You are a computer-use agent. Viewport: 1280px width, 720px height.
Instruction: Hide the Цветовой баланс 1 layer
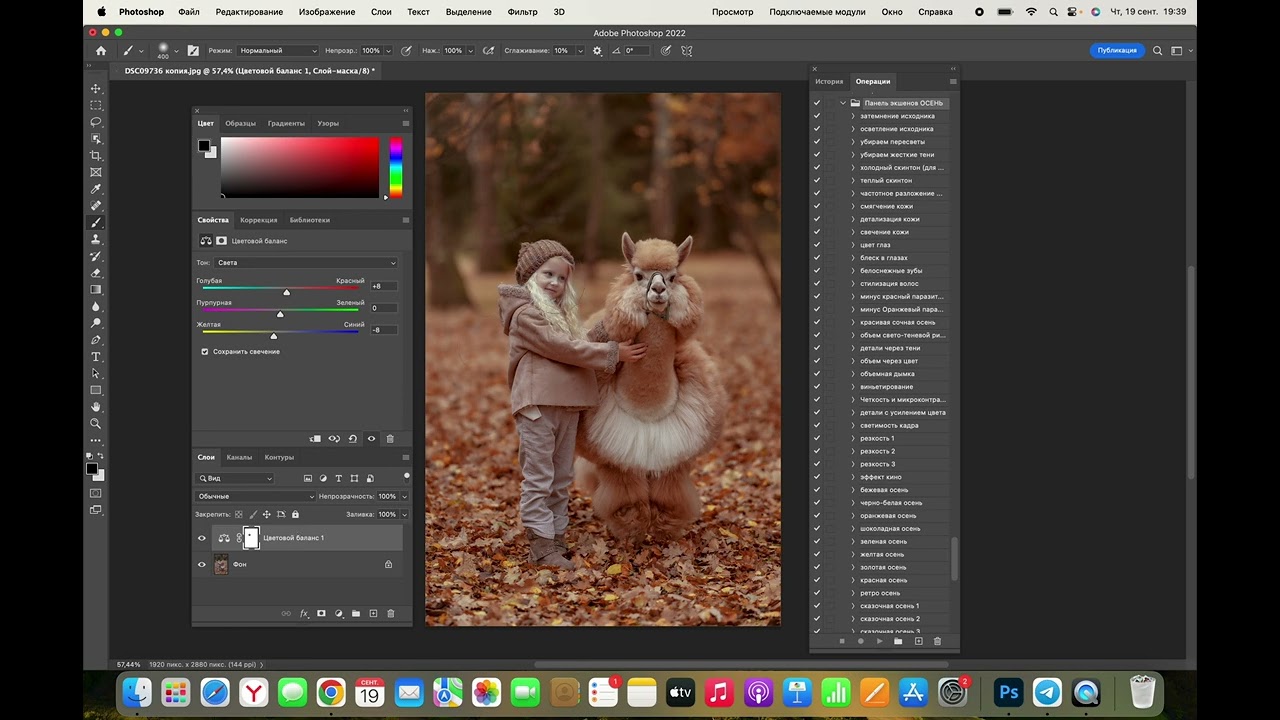(201, 538)
